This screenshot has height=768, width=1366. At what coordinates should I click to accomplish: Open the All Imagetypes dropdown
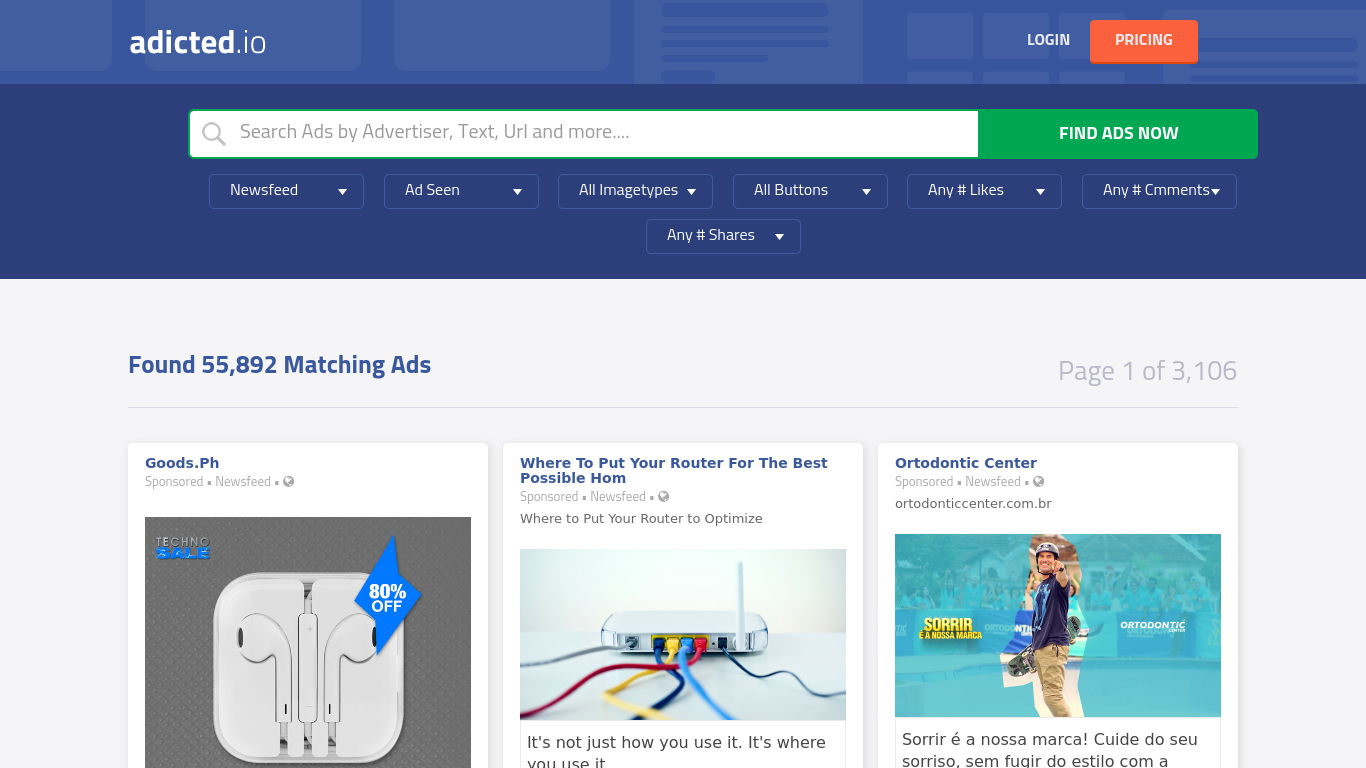[x=635, y=191]
